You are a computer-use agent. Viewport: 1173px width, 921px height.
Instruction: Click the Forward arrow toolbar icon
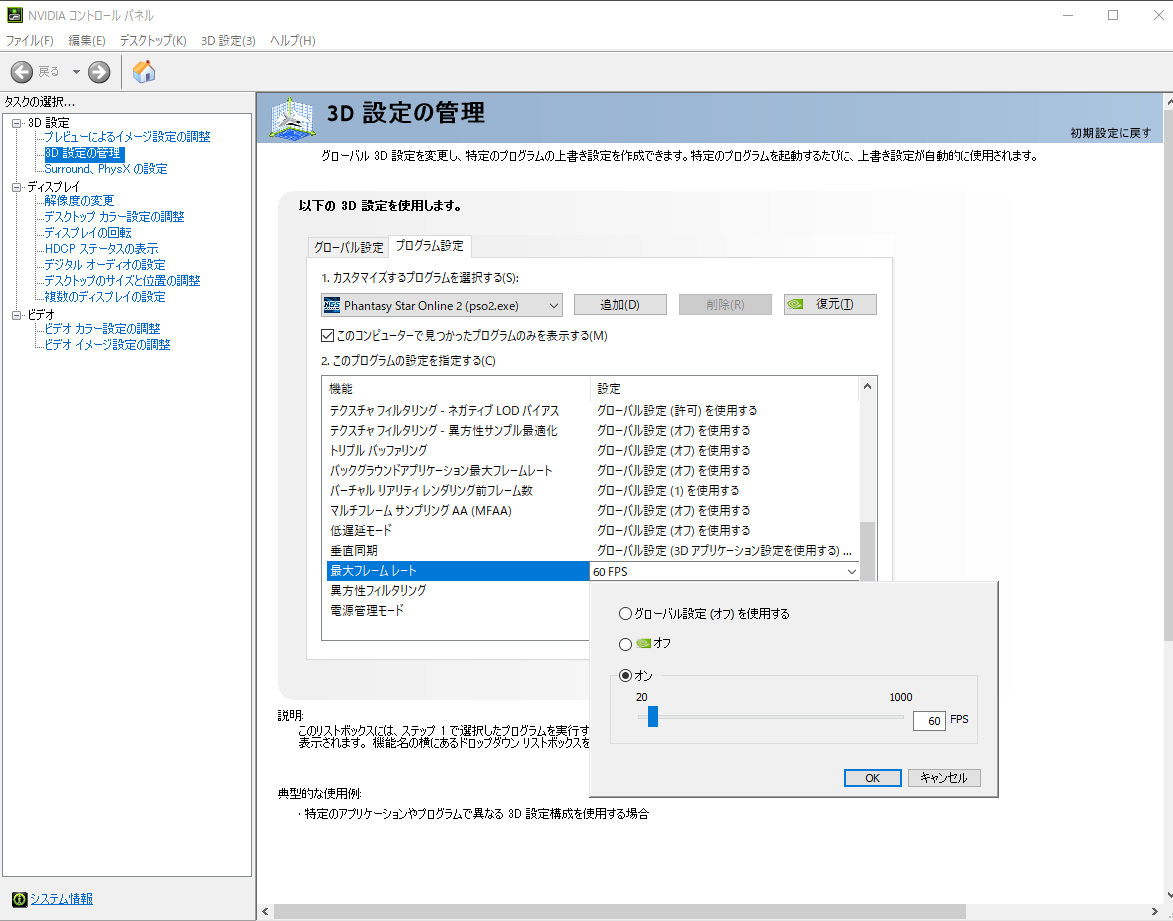[99, 72]
